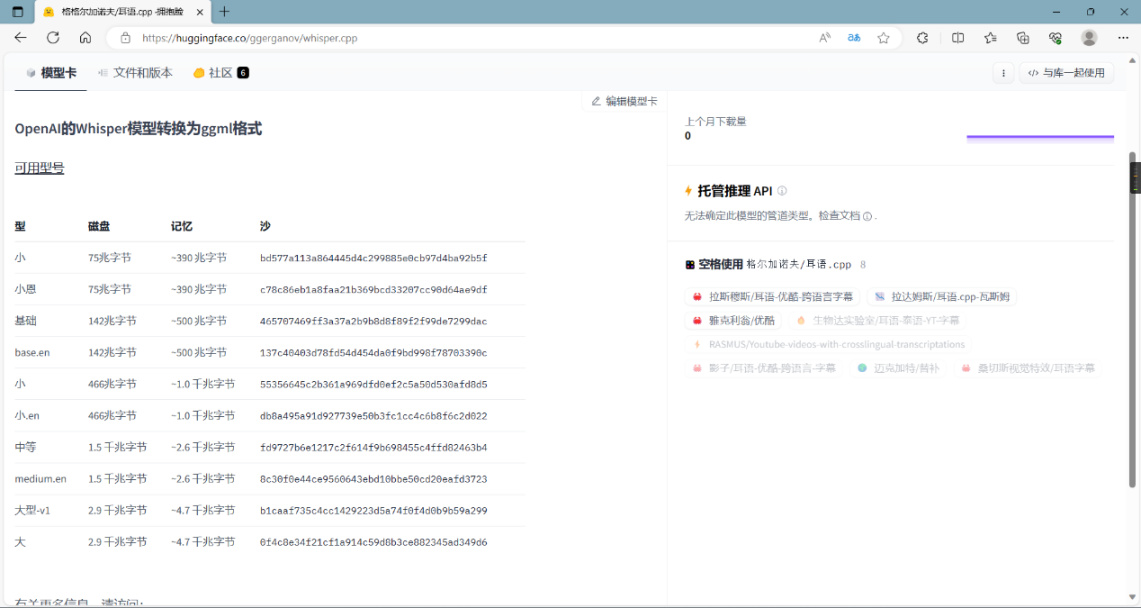Switch to the 模型卡 tab
This screenshot has height=608, width=1141.
(x=51, y=73)
